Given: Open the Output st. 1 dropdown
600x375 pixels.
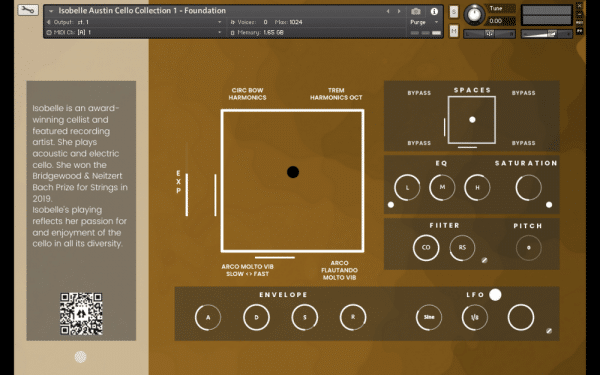Looking at the screenshot, I should click(x=134, y=22).
